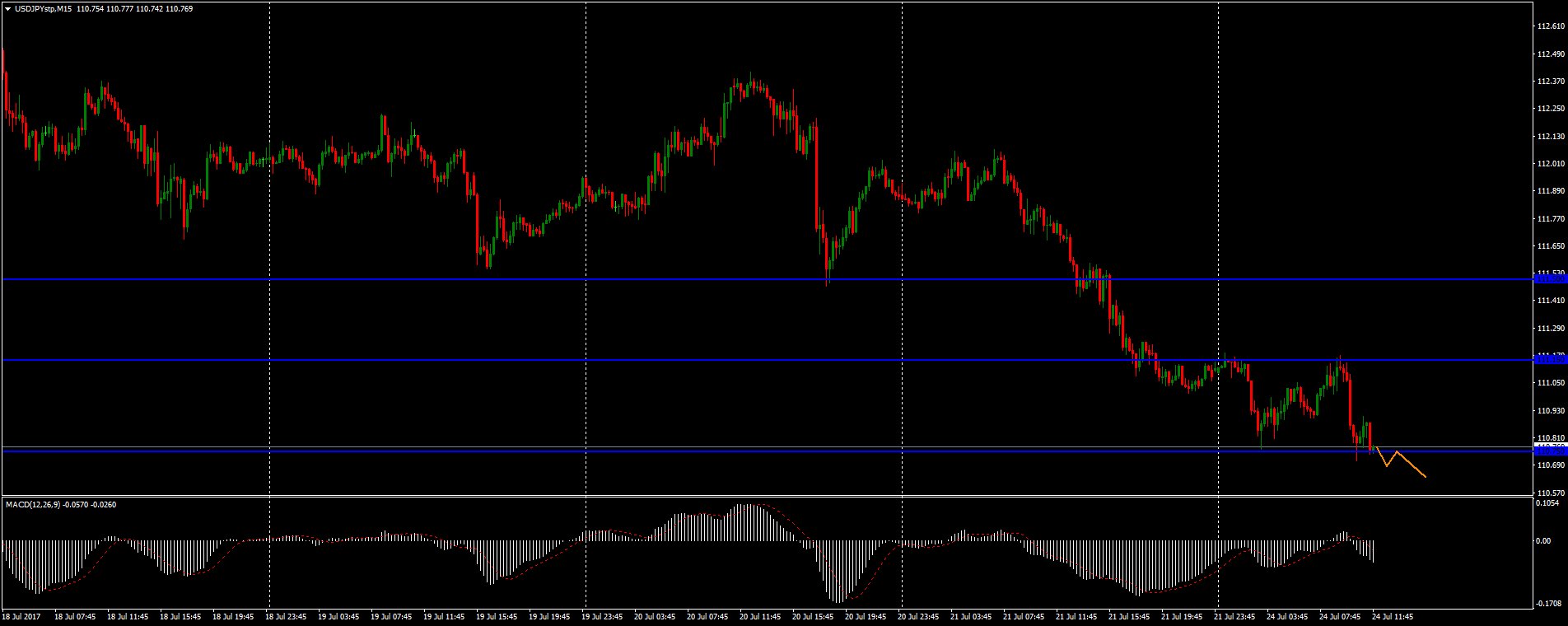Open the dropdown arrow beside USDJPYstp,M15

(x=7, y=8)
